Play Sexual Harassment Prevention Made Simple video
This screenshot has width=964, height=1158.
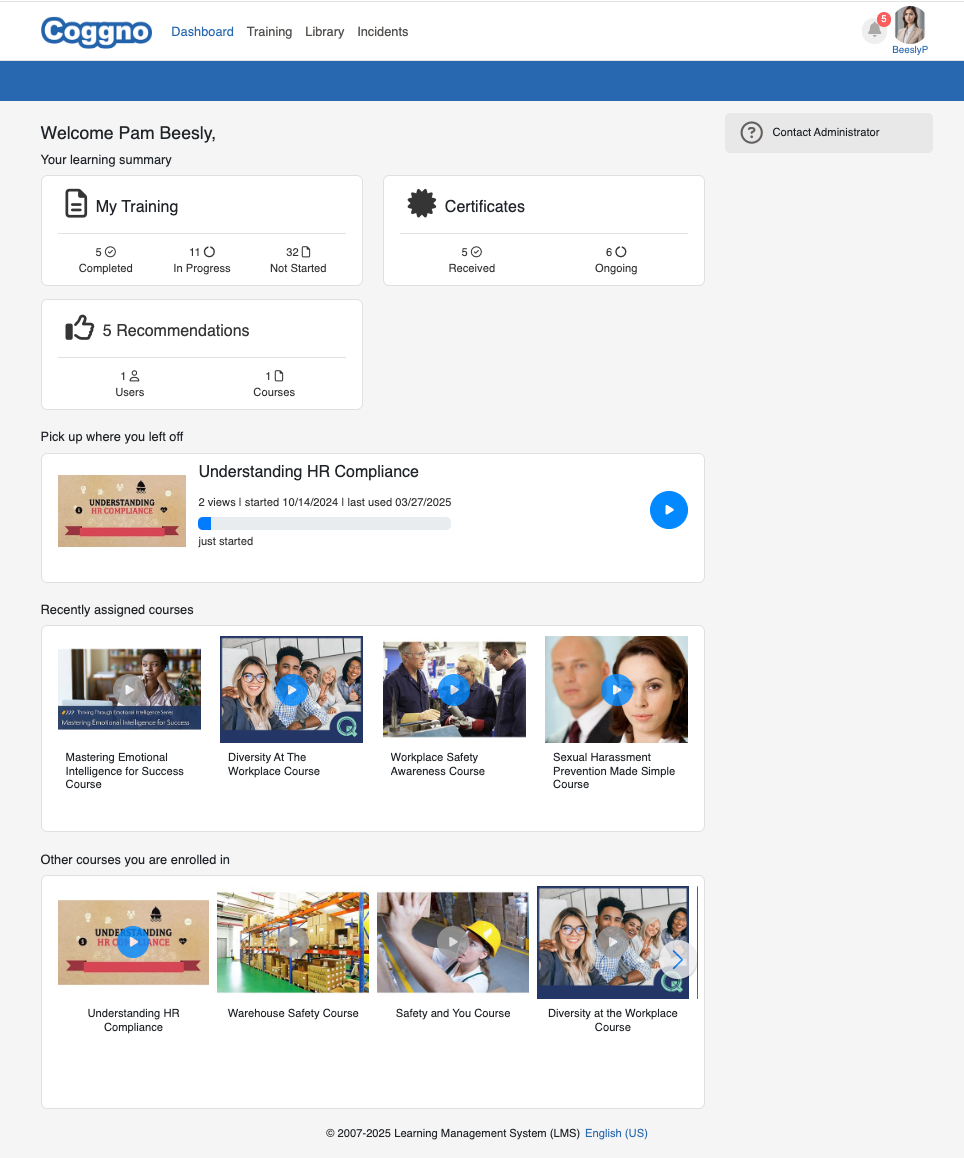[x=616, y=689]
